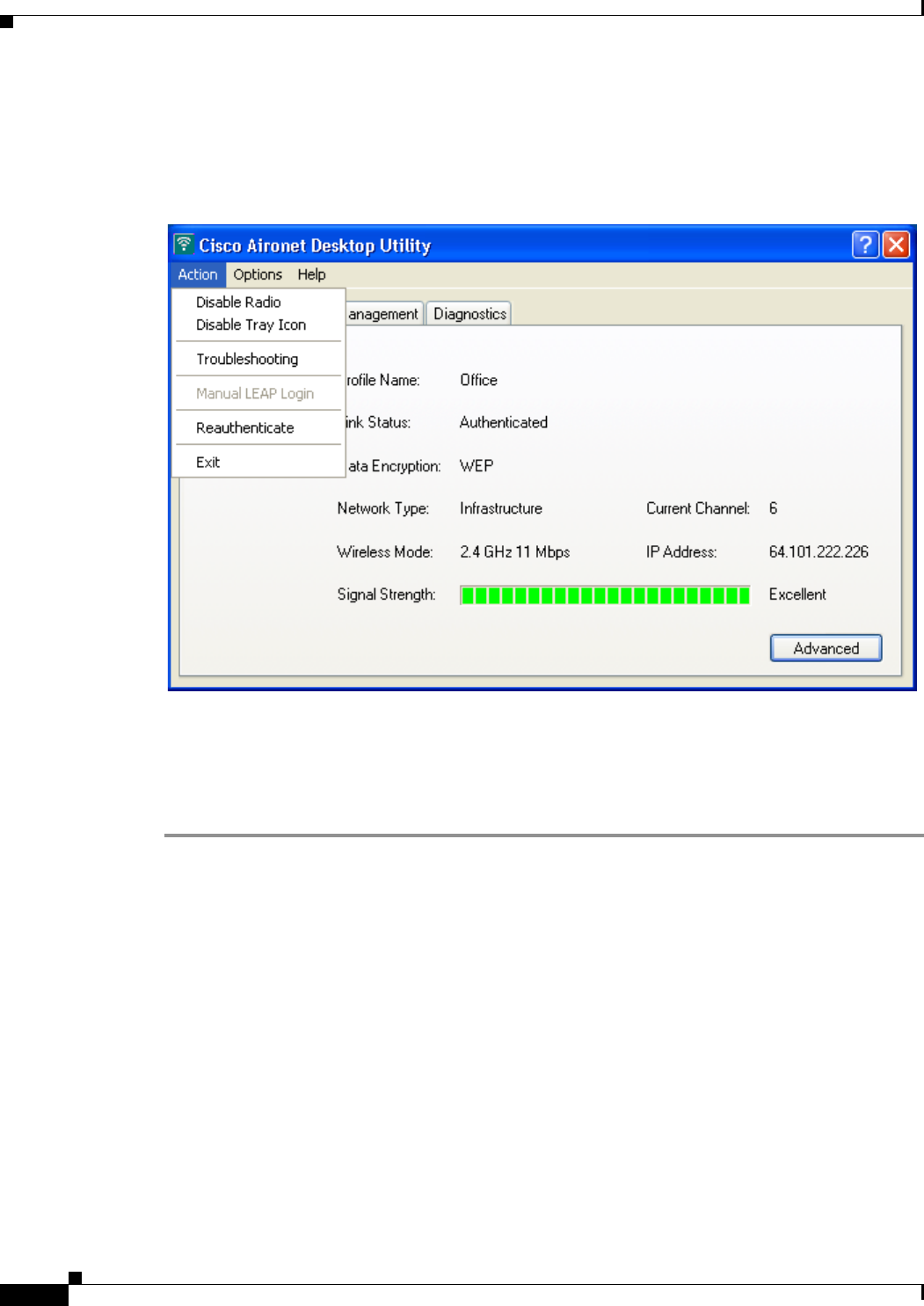Click the Excellent signal quality text
This screenshot has height=1306, width=924.
797,595
